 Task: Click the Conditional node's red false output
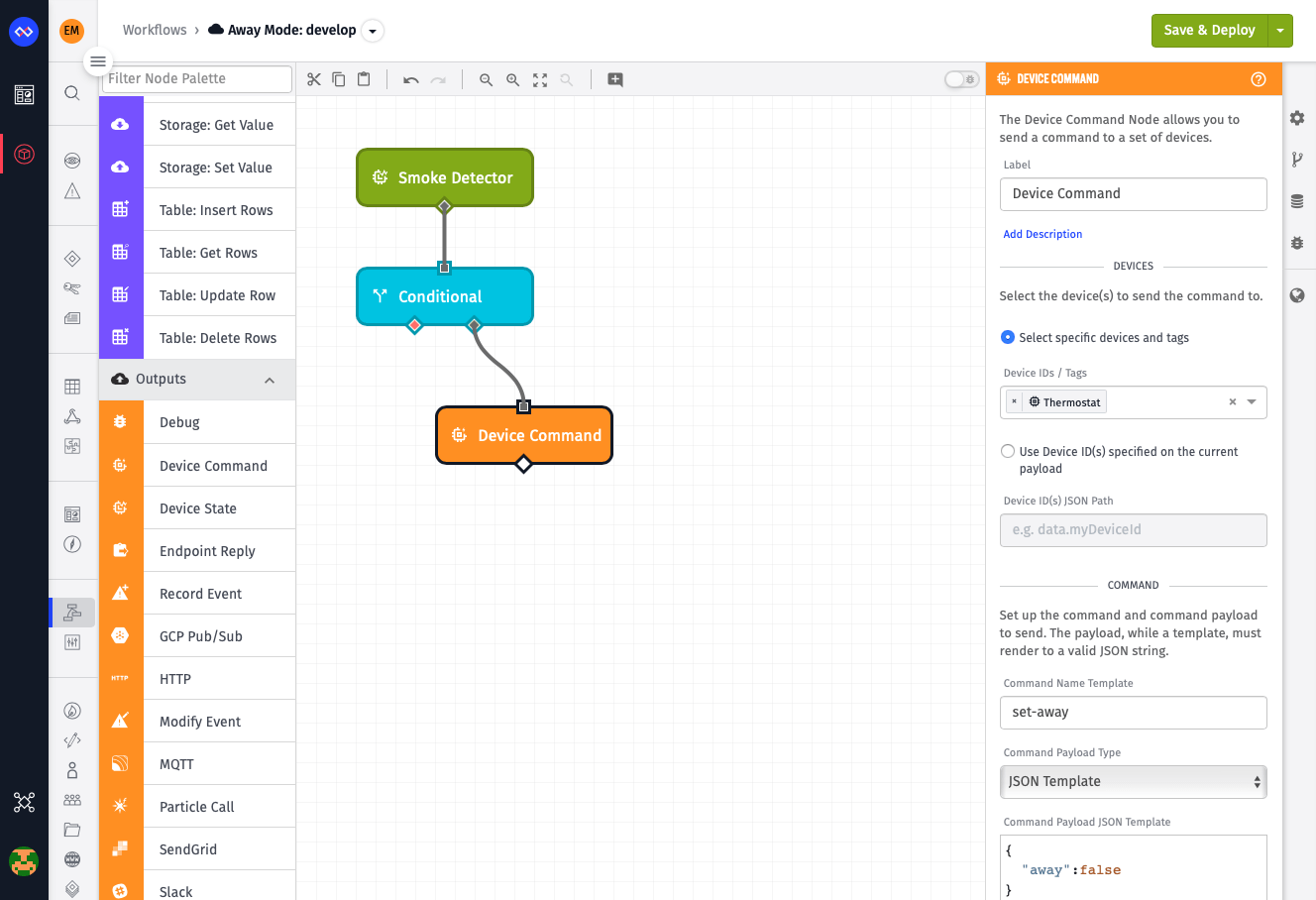[415, 325]
